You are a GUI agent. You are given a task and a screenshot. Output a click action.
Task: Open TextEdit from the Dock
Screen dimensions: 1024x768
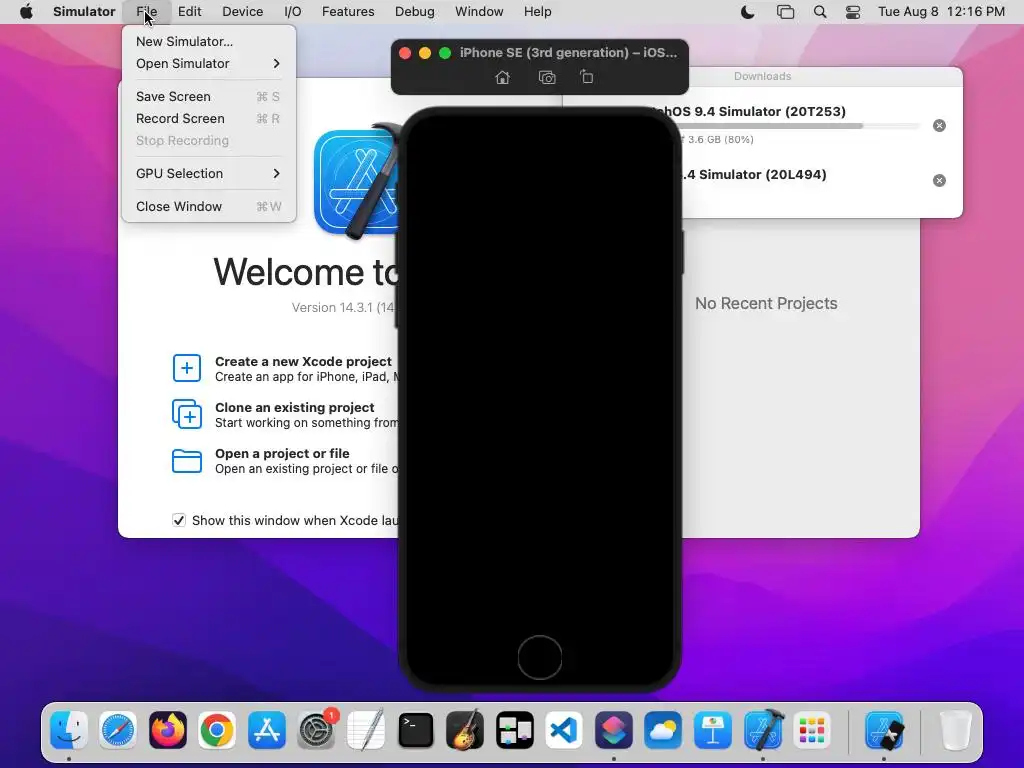click(366, 729)
